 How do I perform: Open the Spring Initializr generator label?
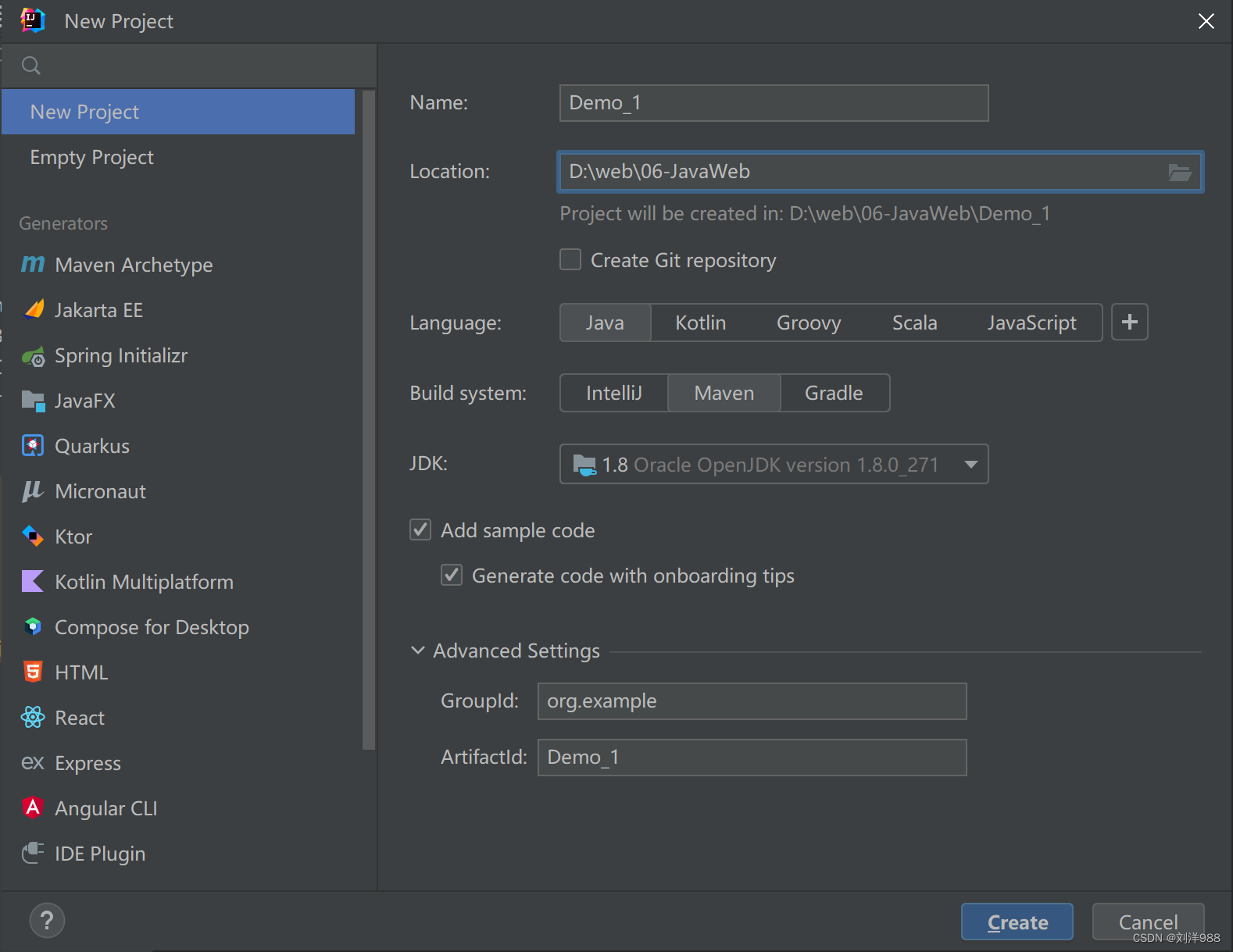[121, 356]
